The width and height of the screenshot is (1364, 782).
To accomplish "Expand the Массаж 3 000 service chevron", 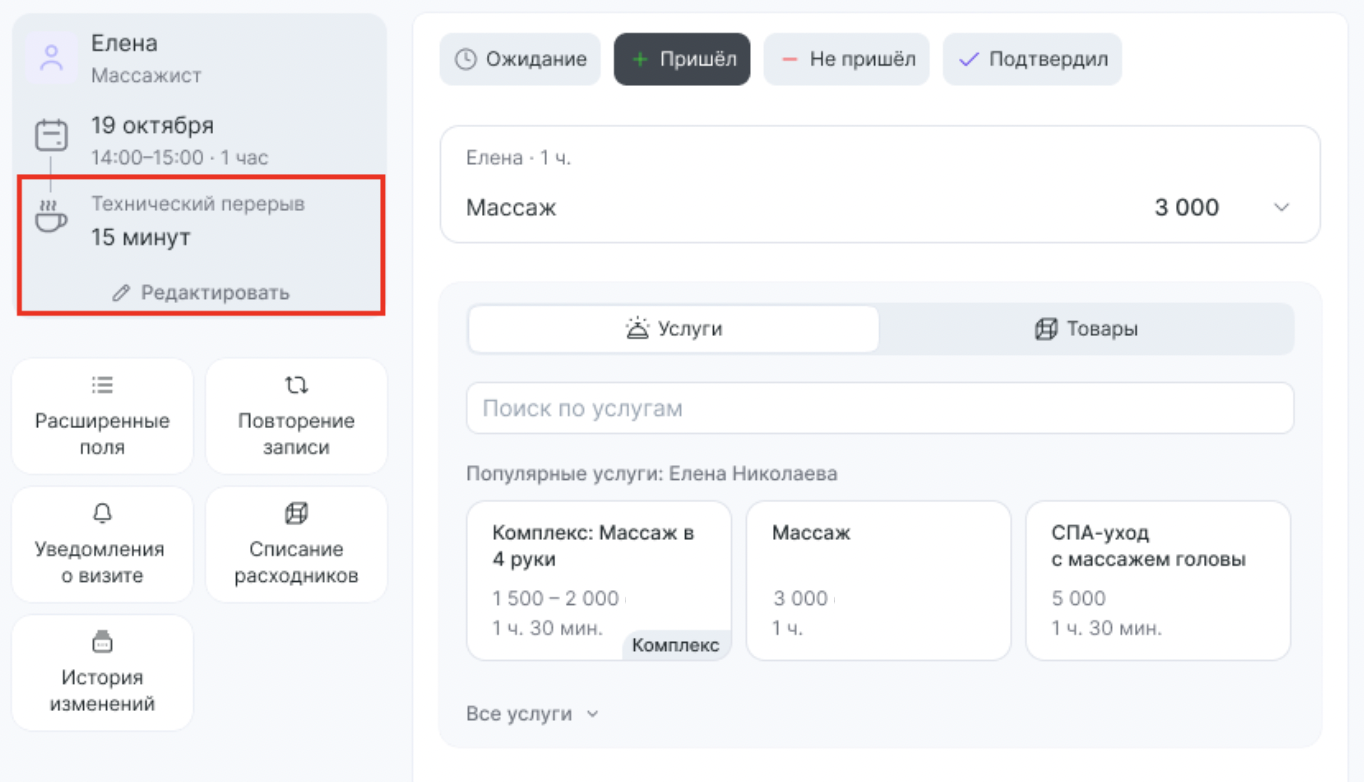I will (x=1281, y=208).
